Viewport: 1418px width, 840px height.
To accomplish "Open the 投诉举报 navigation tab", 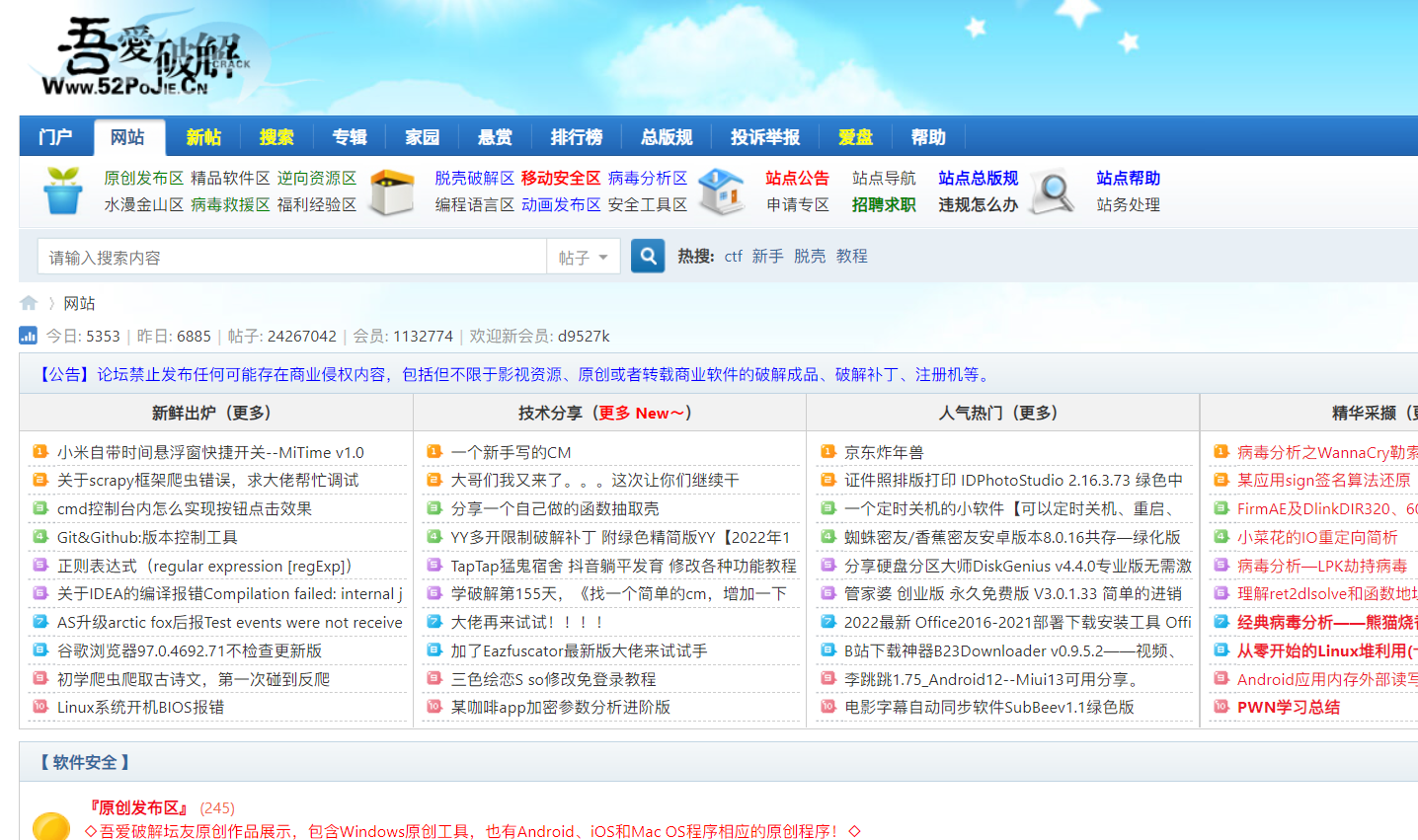I will pos(765,136).
